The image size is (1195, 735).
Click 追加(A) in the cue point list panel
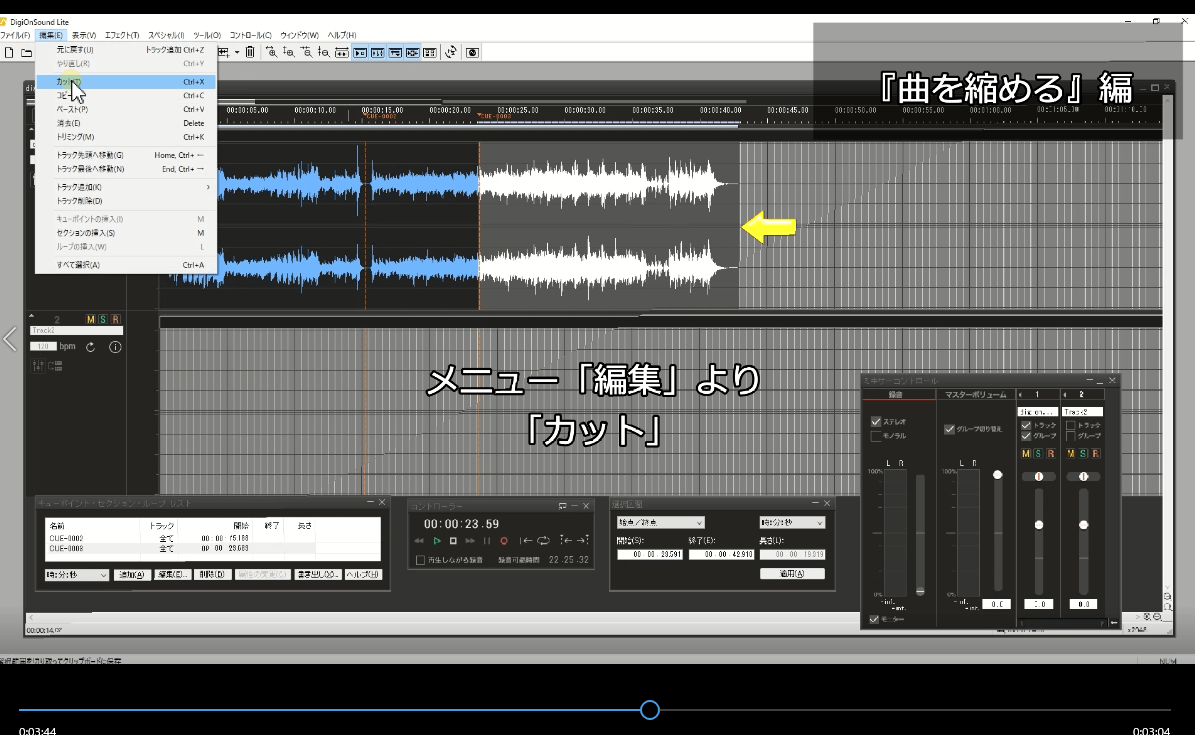(134, 573)
